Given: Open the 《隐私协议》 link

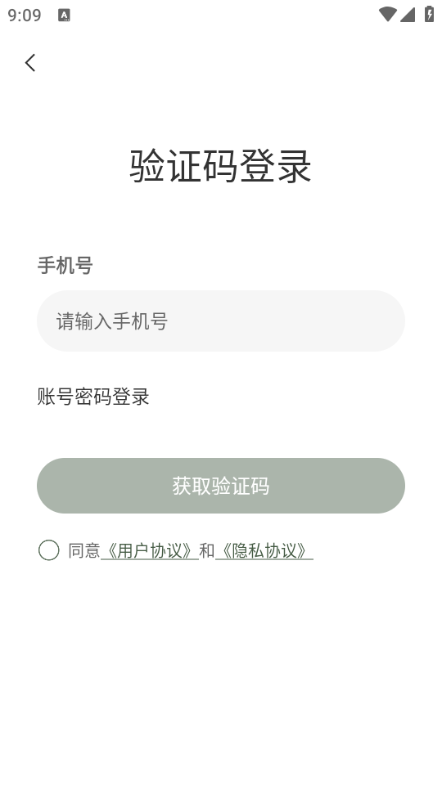Looking at the screenshot, I should coord(264,551).
